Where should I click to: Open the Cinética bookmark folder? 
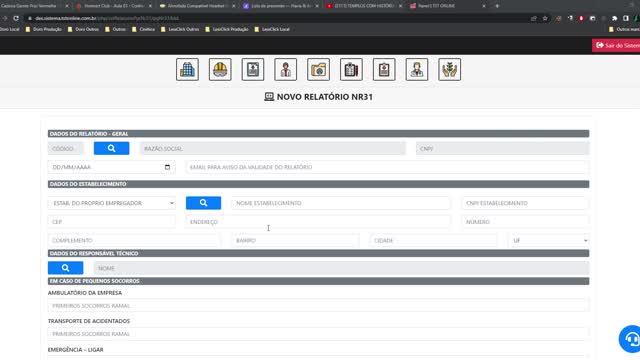pyautogui.click(x=143, y=29)
